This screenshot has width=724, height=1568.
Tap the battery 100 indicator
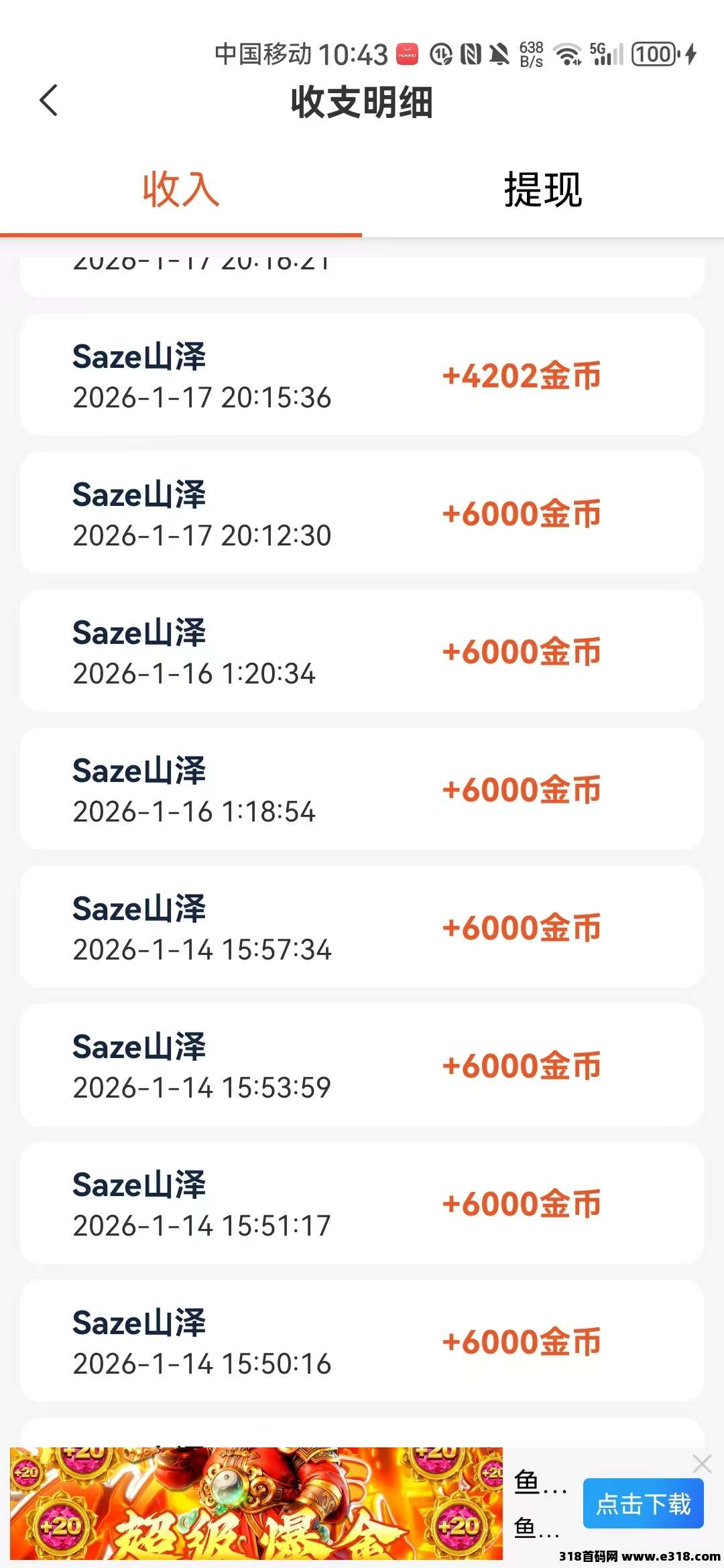pos(656,54)
